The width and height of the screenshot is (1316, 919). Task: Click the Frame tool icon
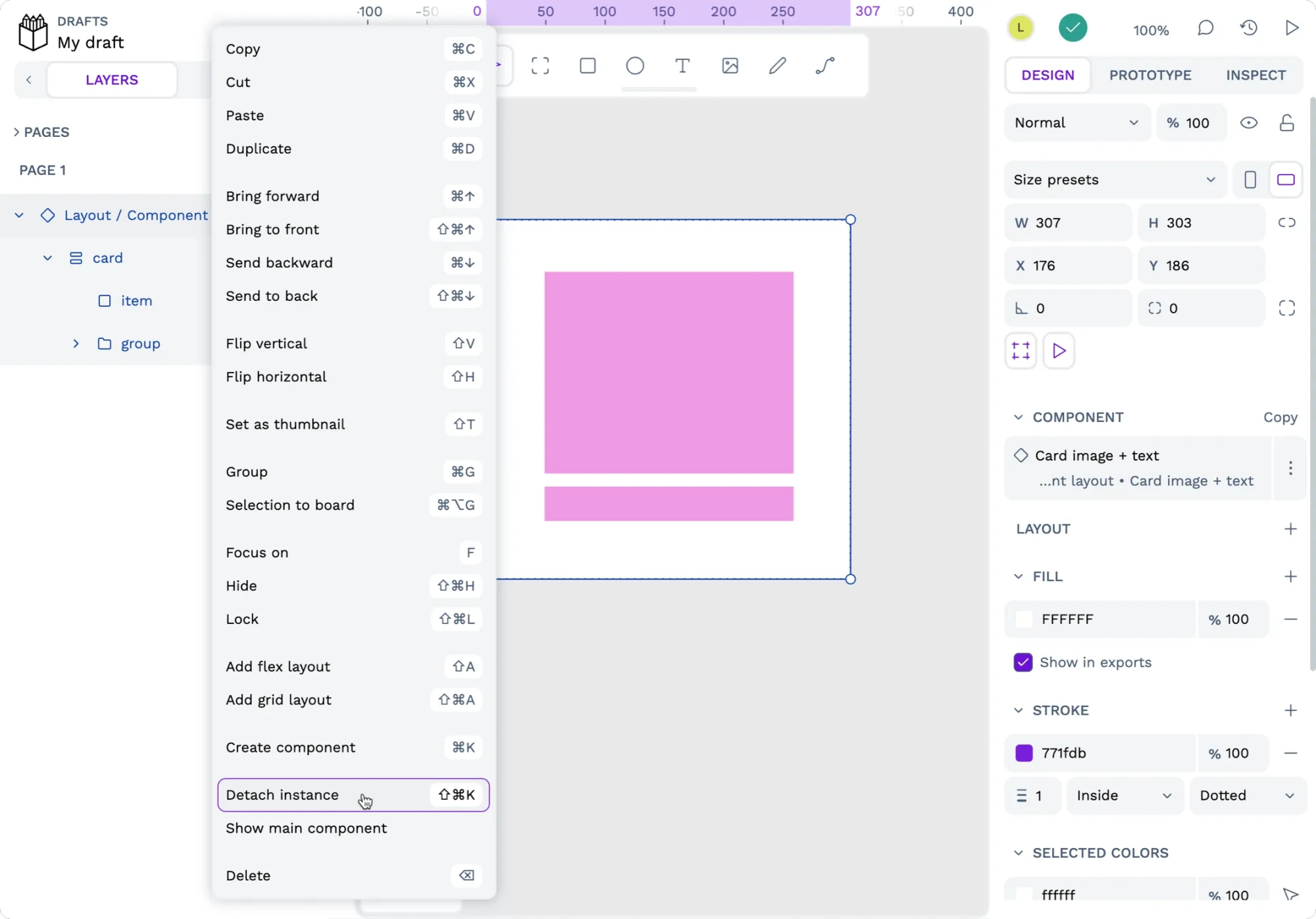(540, 66)
